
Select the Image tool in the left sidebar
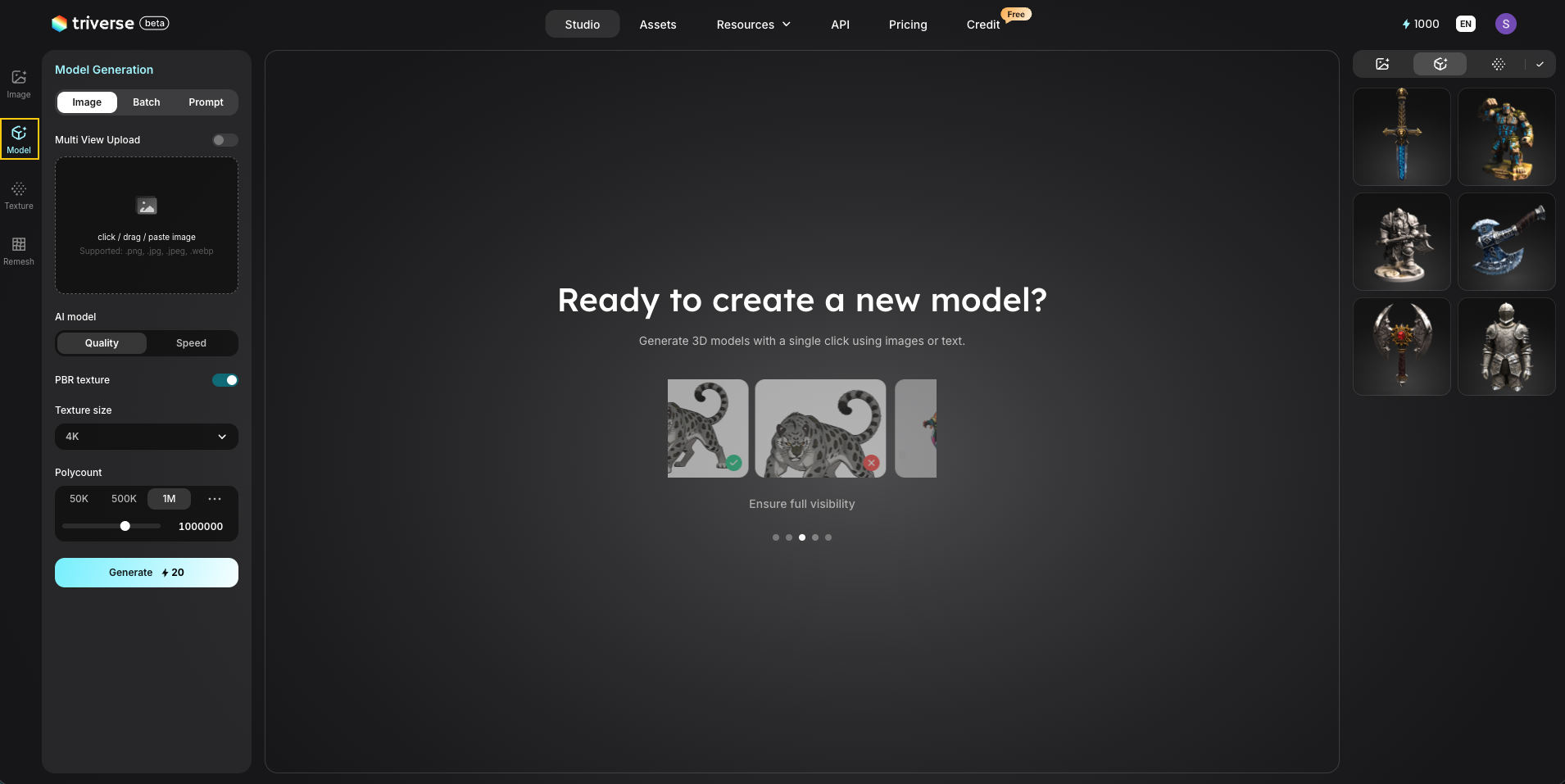coord(18,84)
